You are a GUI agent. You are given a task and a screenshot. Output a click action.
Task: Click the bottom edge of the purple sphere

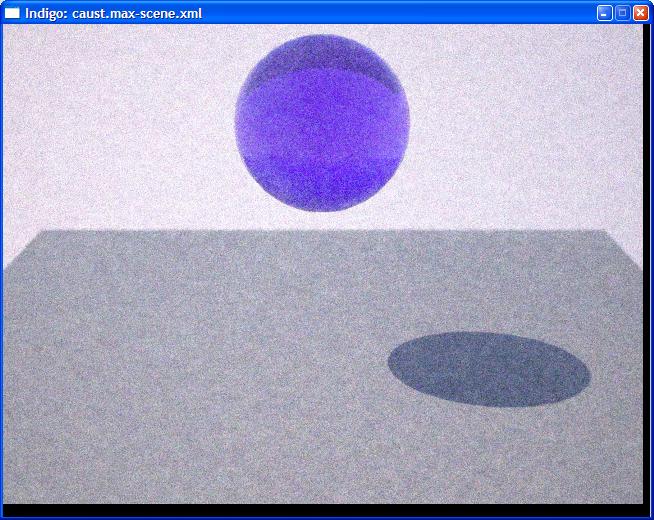(322, 208)
